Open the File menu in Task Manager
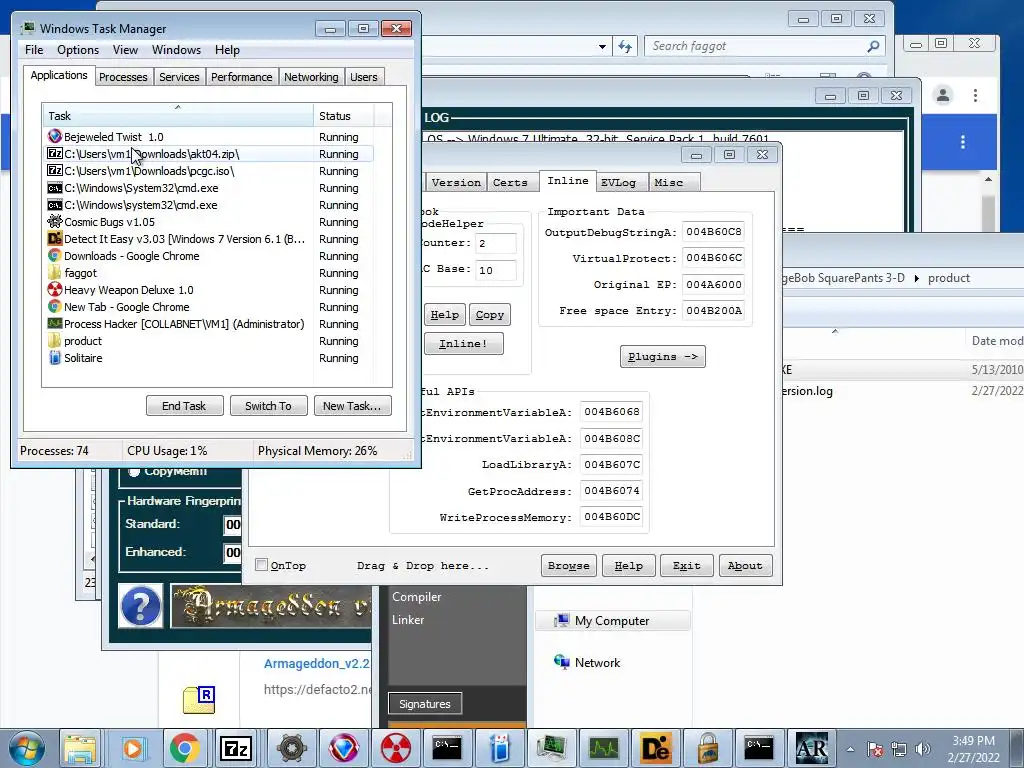The height and width of the screenshot is (768, 1024). pos(34,50)
